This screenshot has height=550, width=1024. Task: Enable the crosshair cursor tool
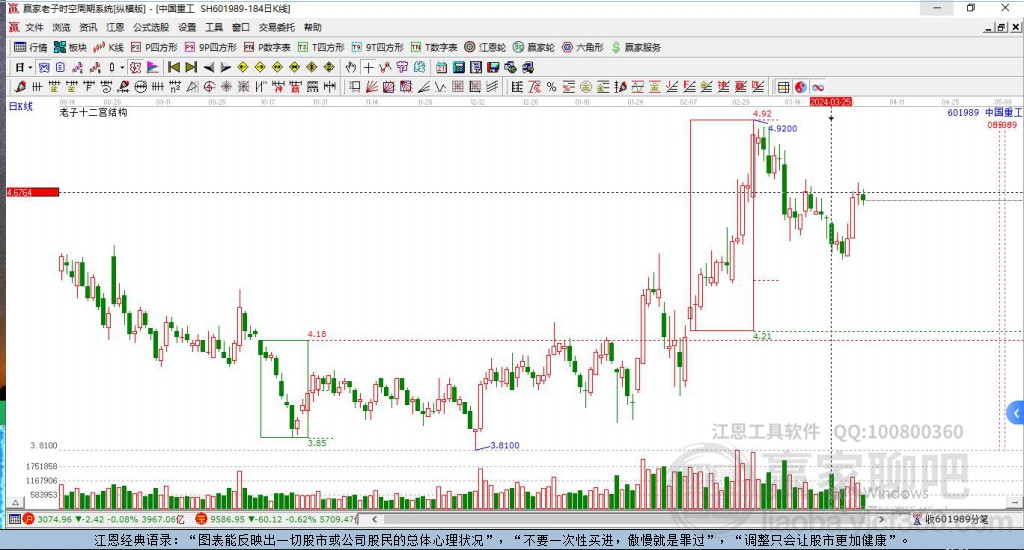368,67
